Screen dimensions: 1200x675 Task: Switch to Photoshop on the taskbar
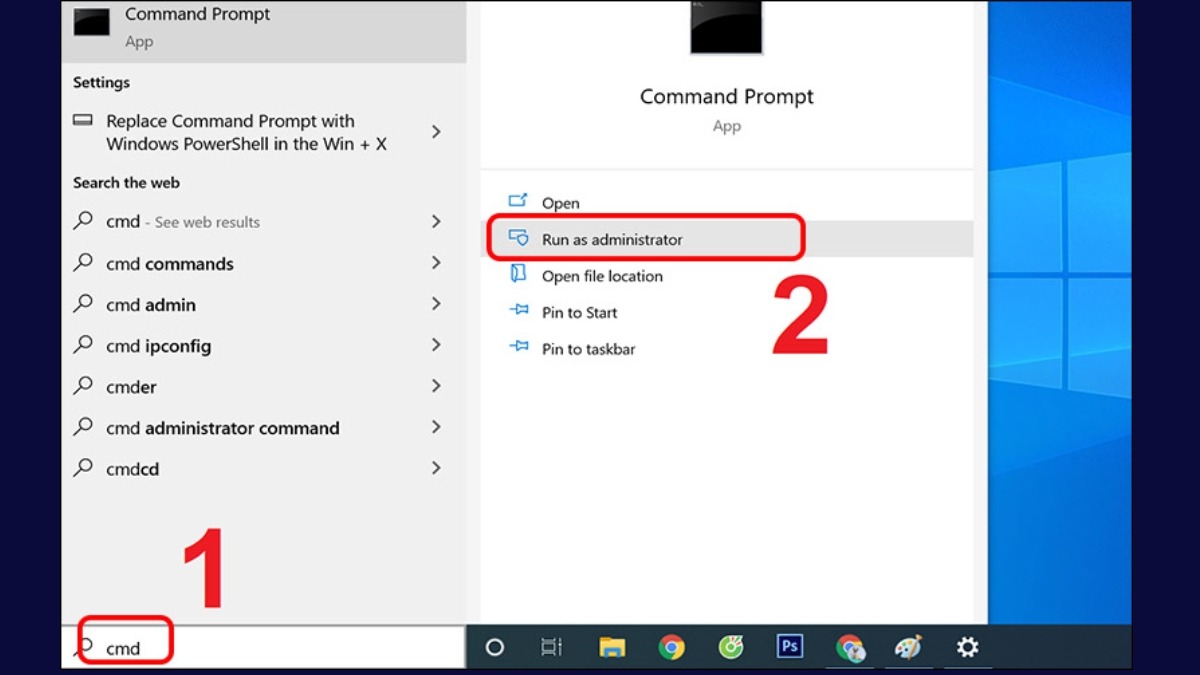tap(790, 647)
